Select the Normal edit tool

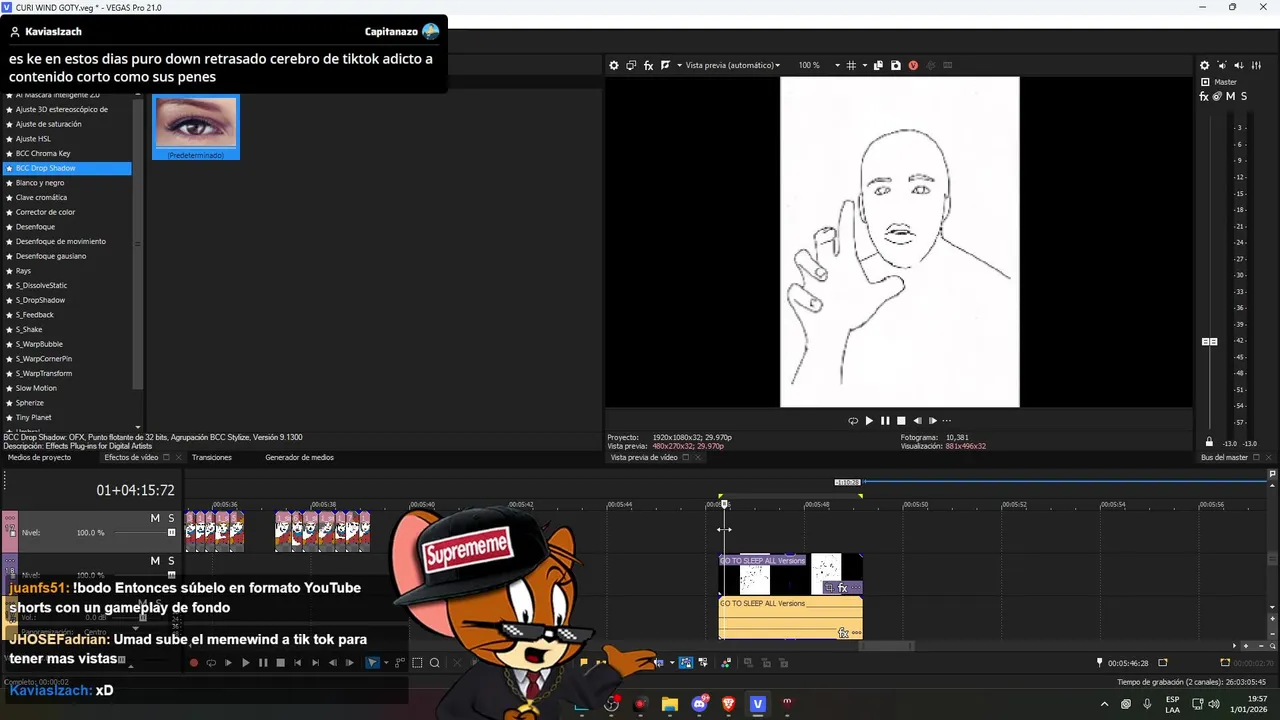tap(373, 663)
